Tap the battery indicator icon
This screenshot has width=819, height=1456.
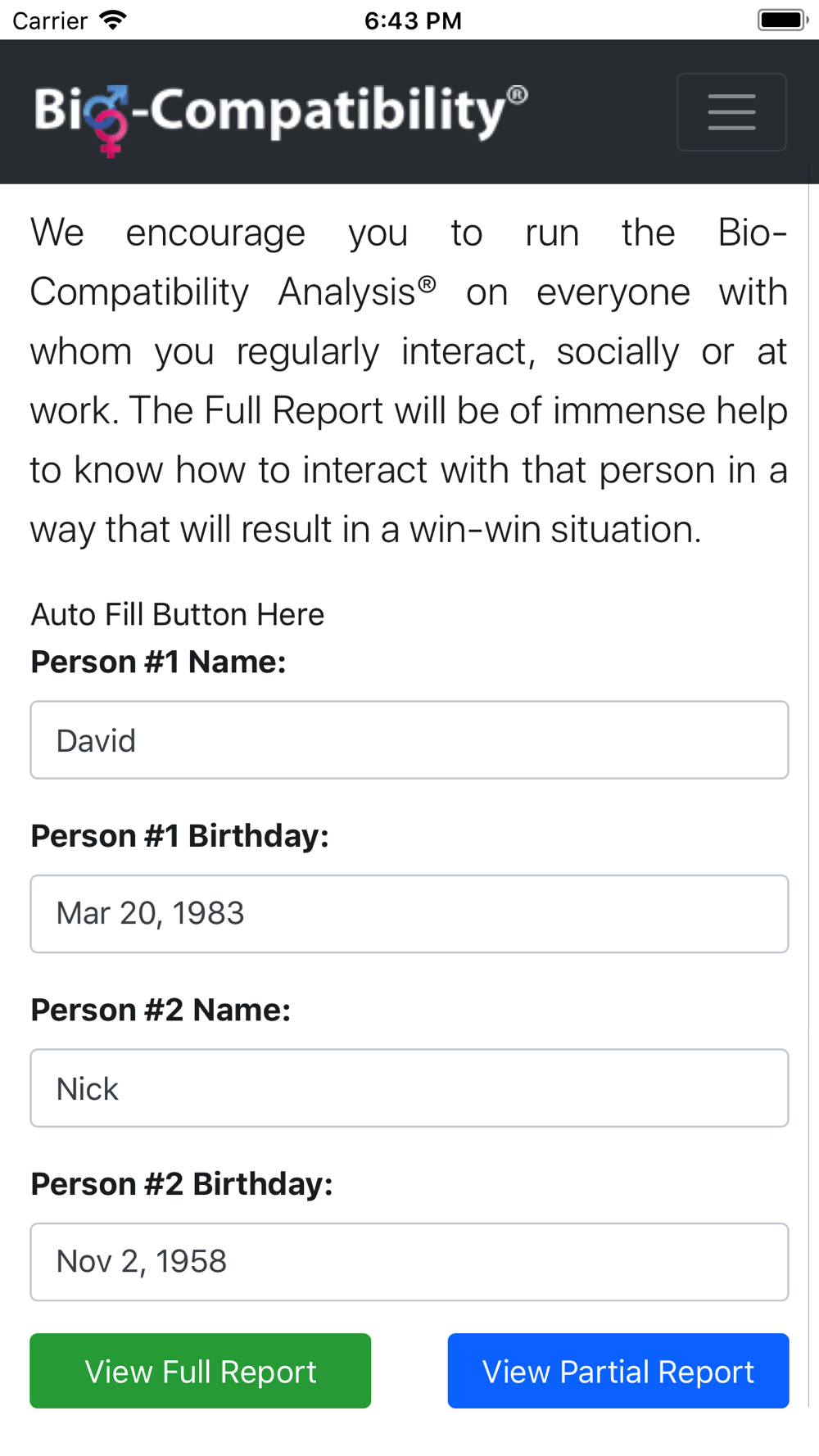782,20
